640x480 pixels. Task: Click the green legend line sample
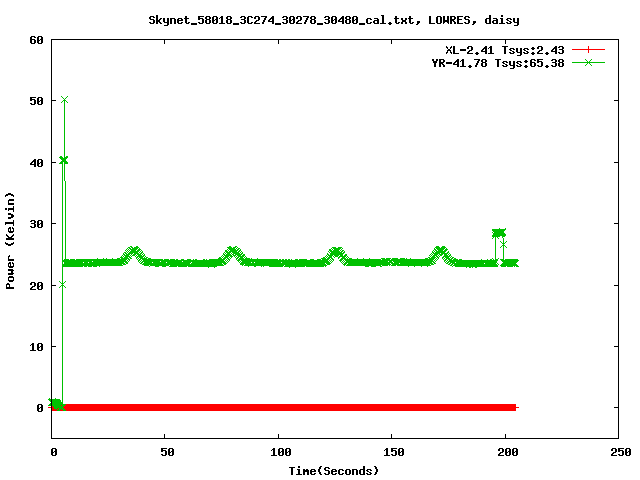pos(588,62)
